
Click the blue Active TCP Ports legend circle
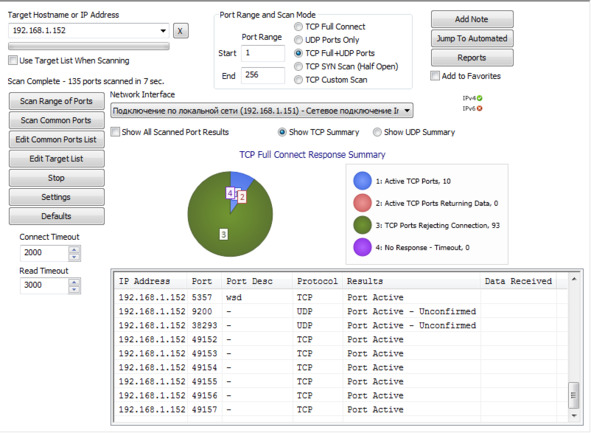[362, 181]
